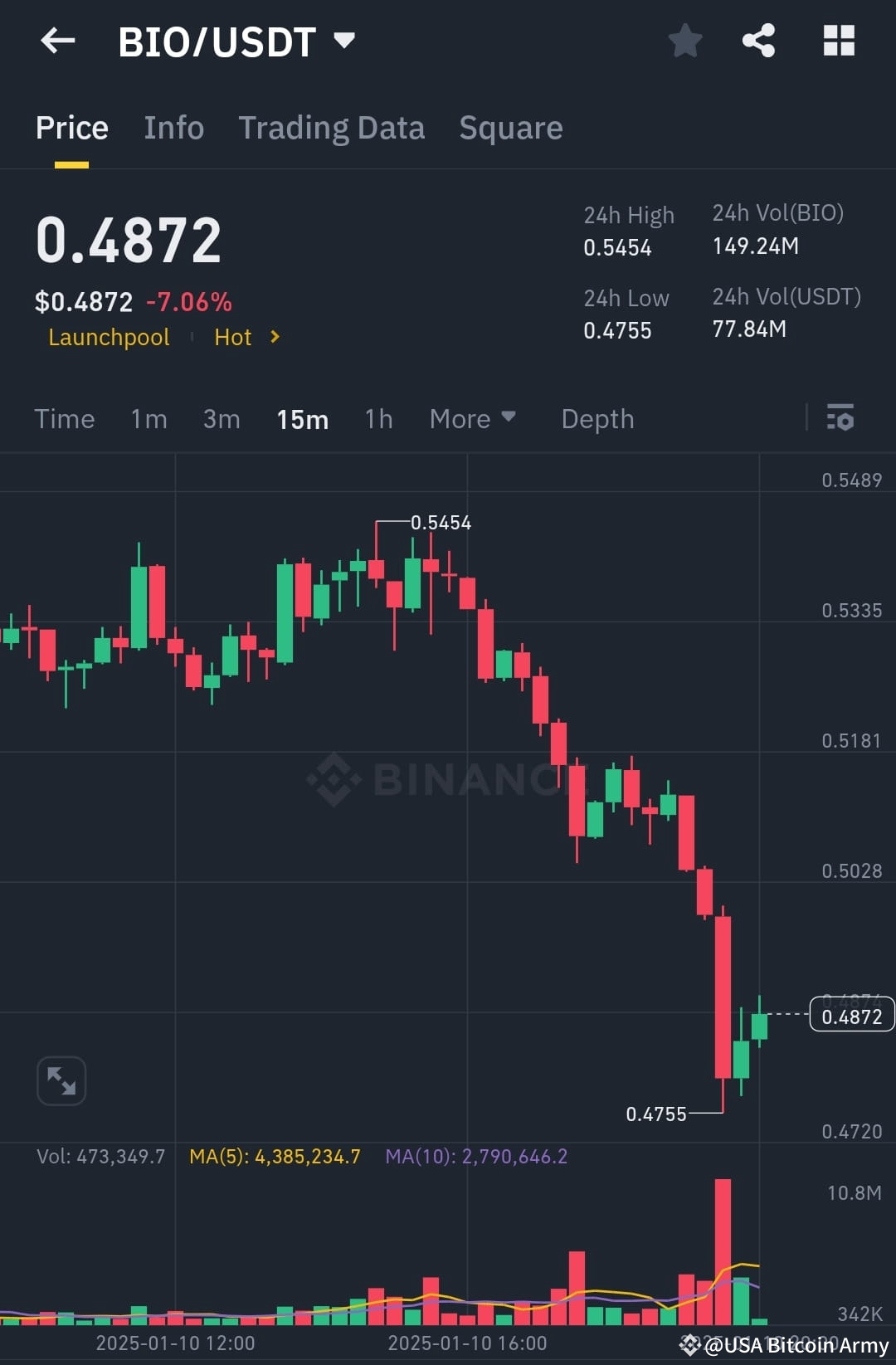The image size is (896, 1365).
Task: Tap the back arrow to exit chart
Action: coord(56,41)
